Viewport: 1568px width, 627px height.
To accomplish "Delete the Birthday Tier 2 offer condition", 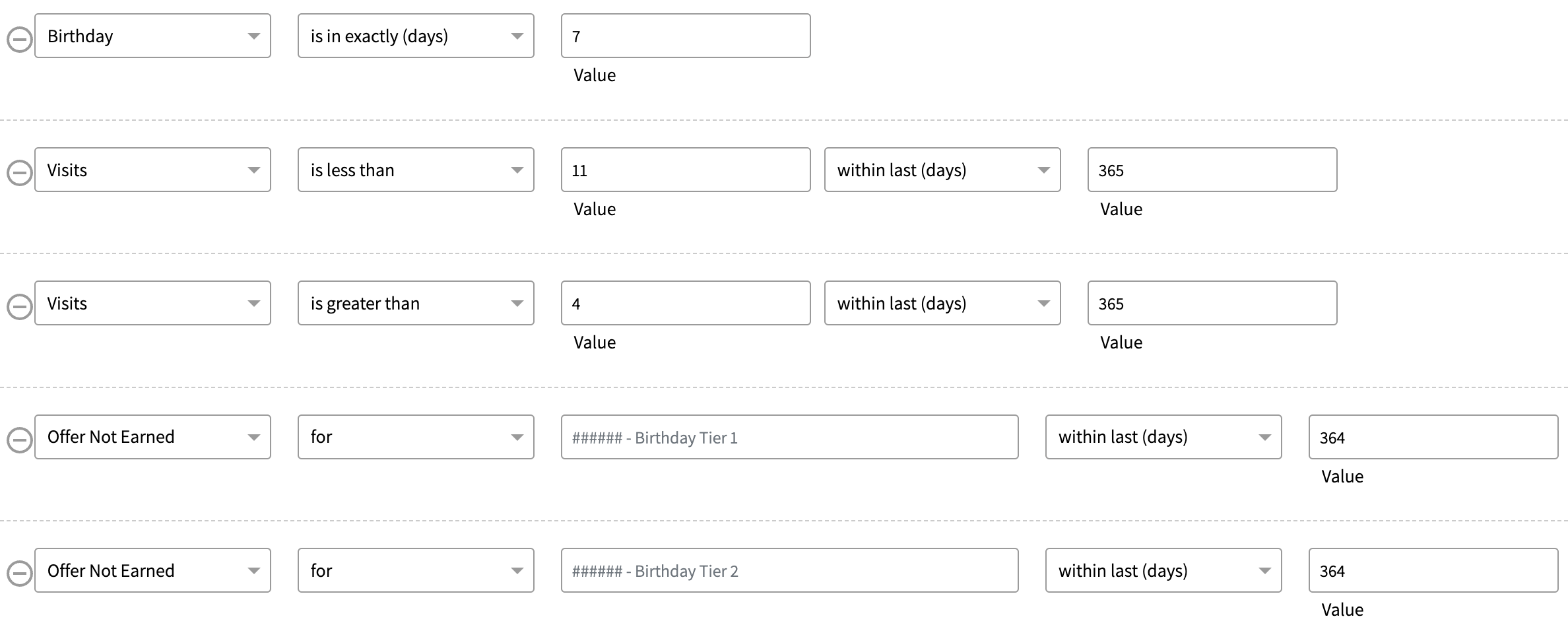I will pyautogui.click(x=19, y=574).
